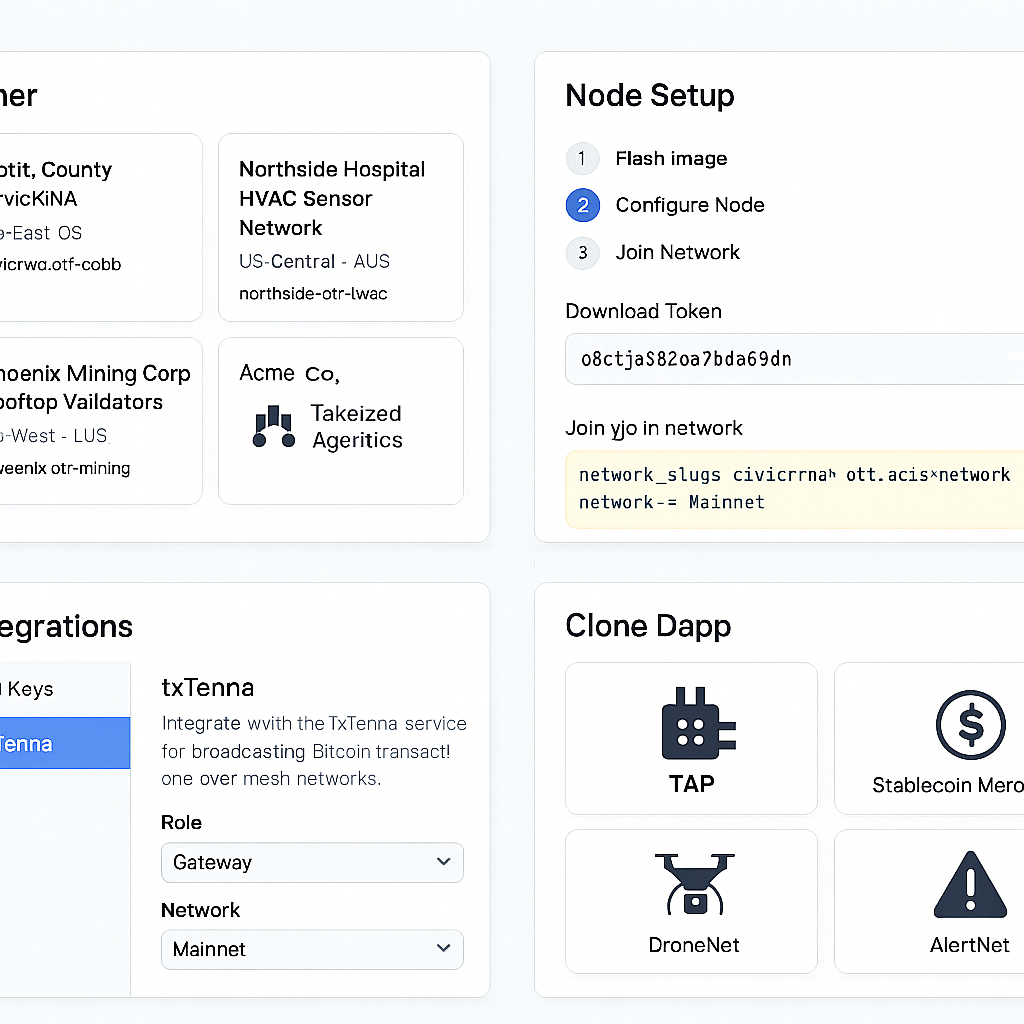
Task: Switch to the Keys tab in sidebar
Action: coord(40,689)
